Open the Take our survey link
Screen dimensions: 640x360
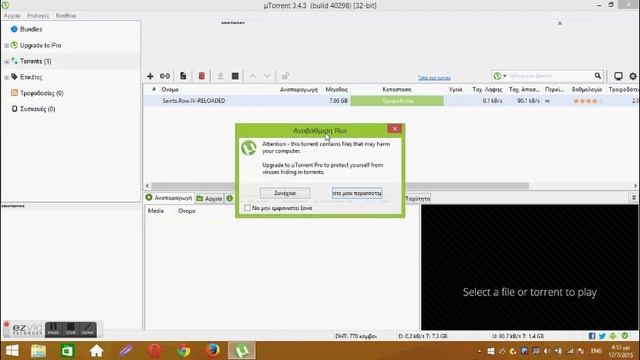[434, 78]
